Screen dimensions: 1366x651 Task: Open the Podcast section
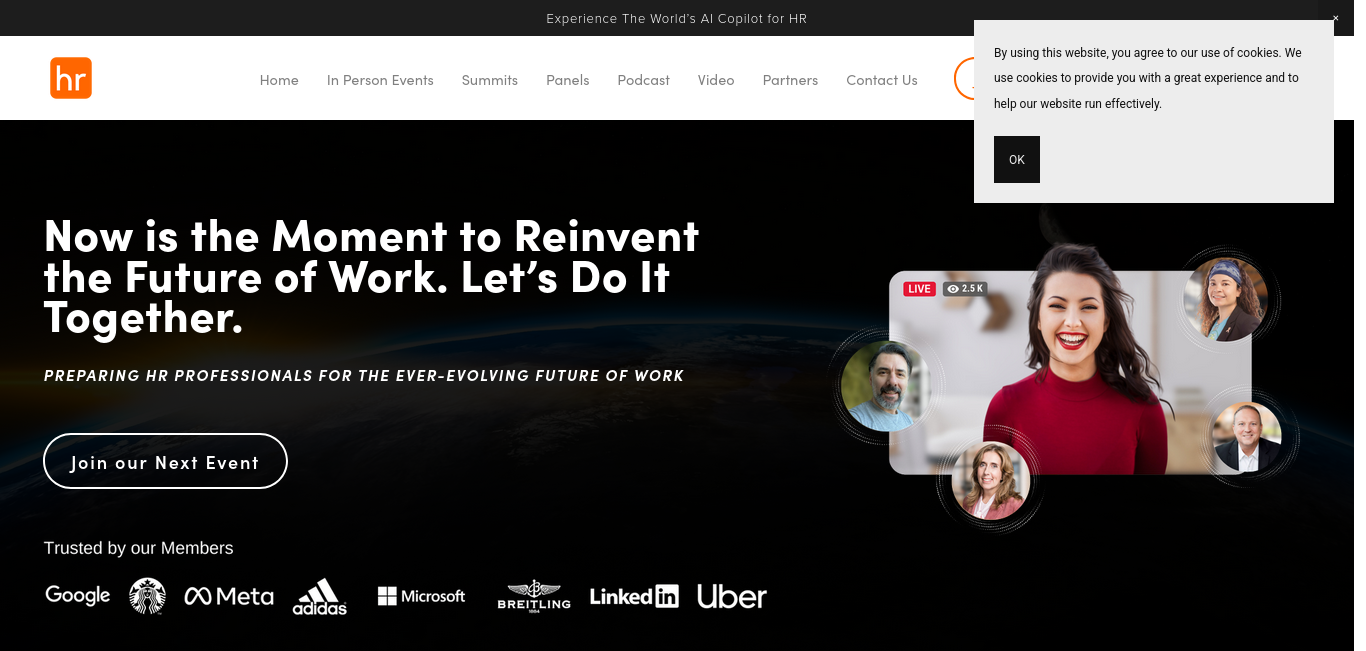point(644,80)
